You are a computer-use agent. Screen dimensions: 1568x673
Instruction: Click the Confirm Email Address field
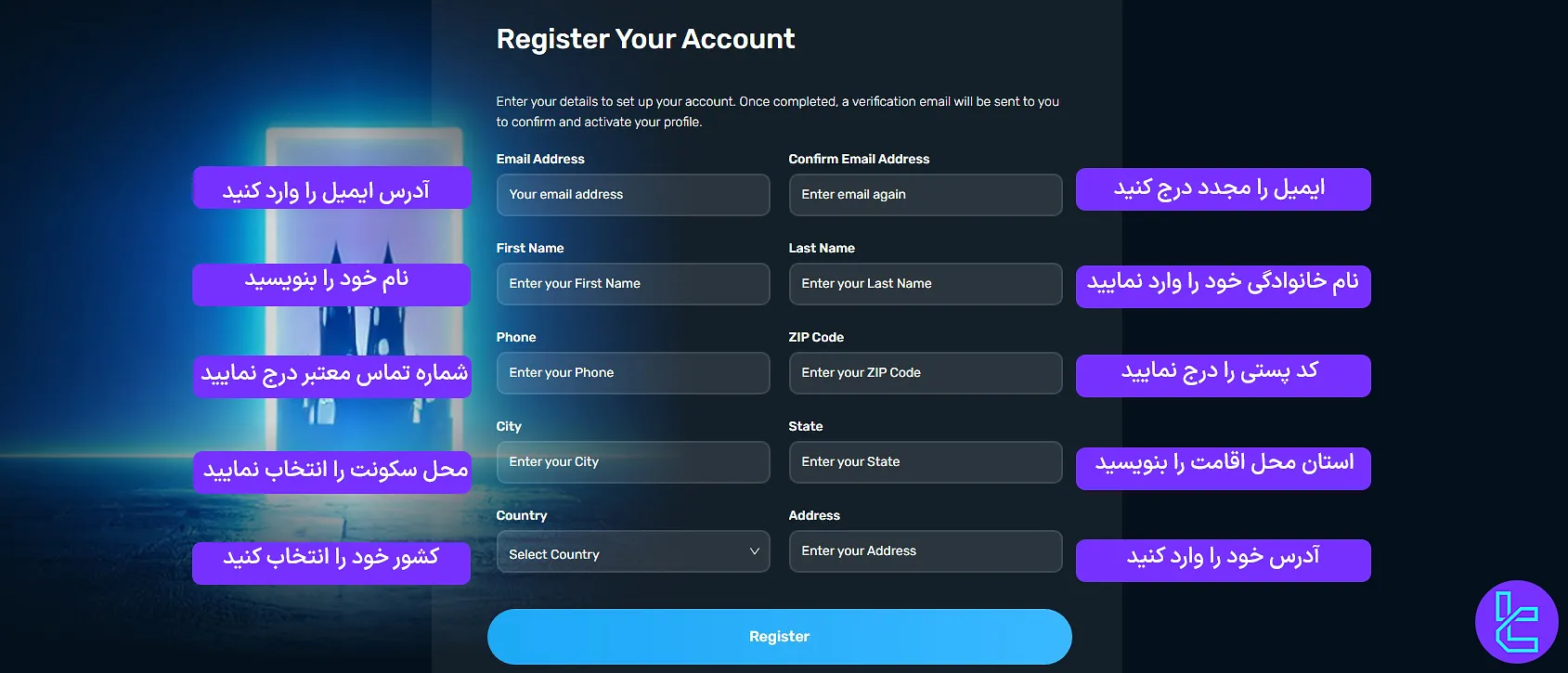(x=924, y=194)
